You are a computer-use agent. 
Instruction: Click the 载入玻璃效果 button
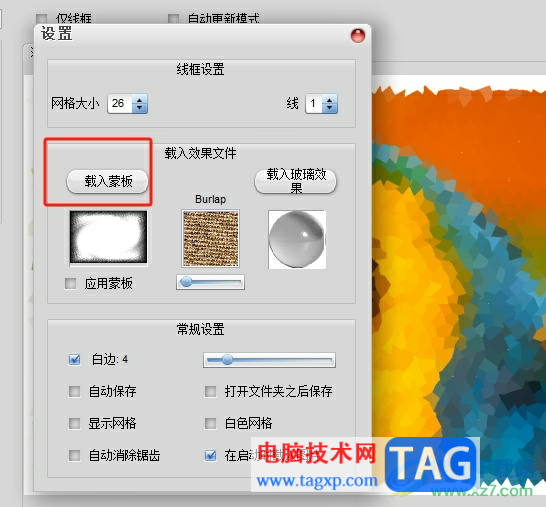296,181
